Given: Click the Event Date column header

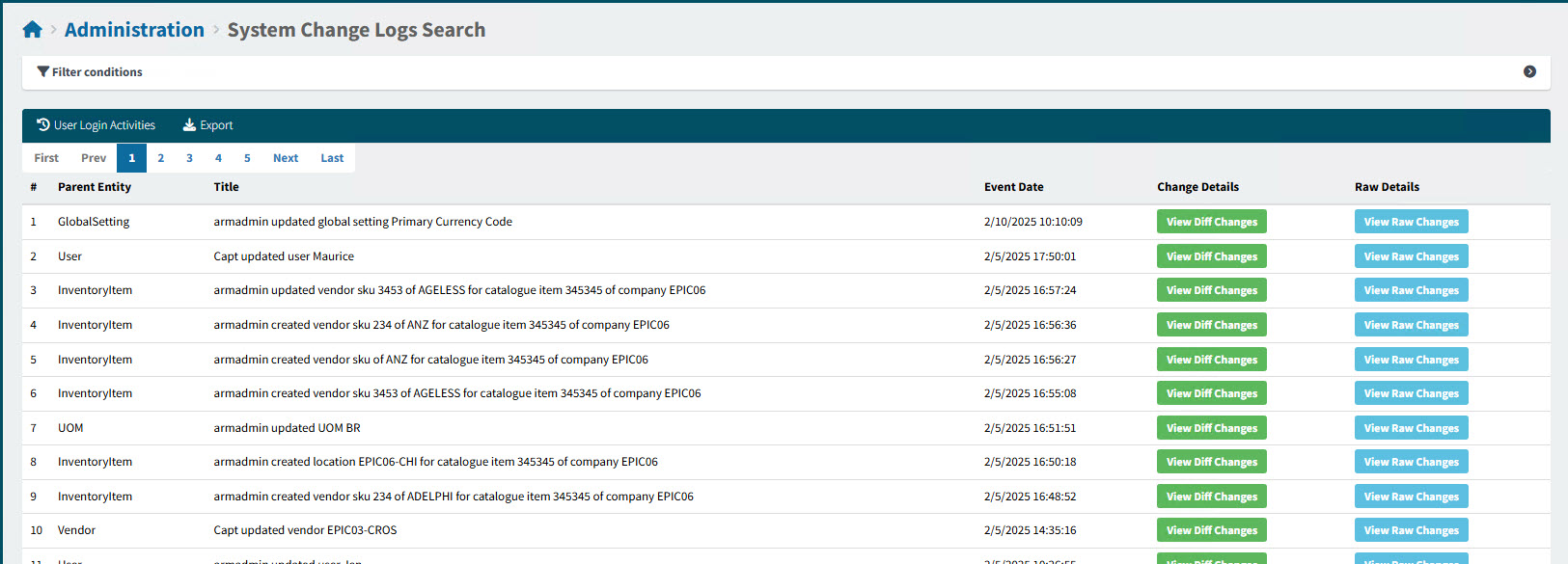Looking at the screenshot, I should point(1013,187).
